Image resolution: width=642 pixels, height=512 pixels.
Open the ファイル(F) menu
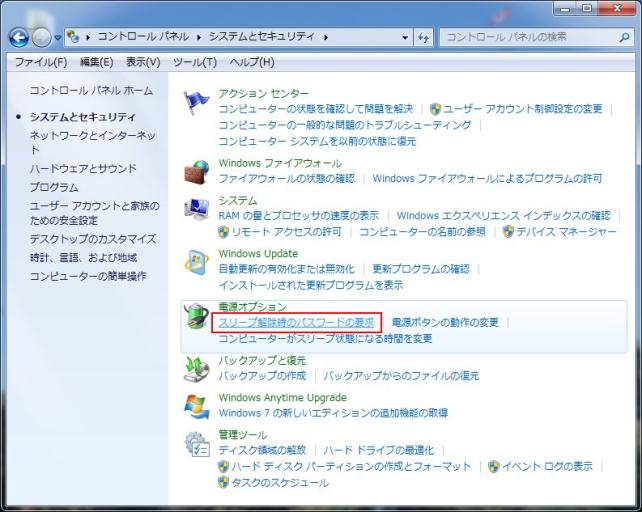(41, 62)
